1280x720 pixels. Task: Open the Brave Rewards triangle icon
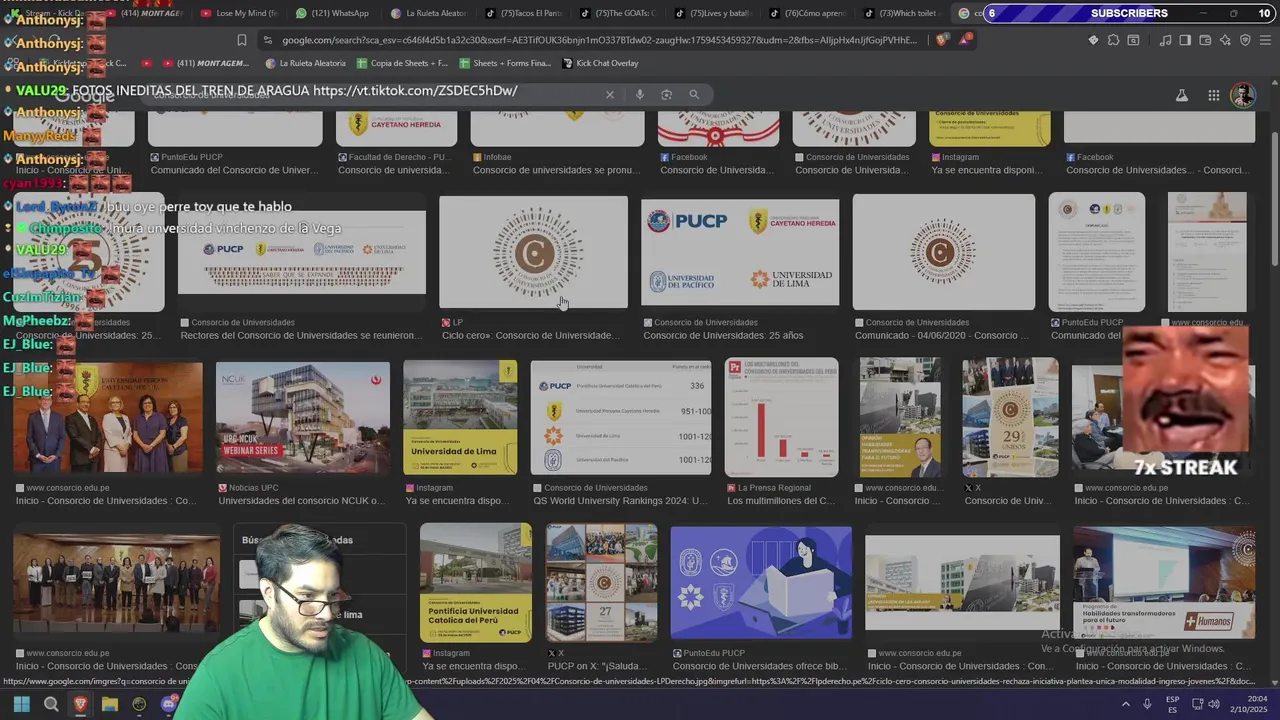click(965, 40)
